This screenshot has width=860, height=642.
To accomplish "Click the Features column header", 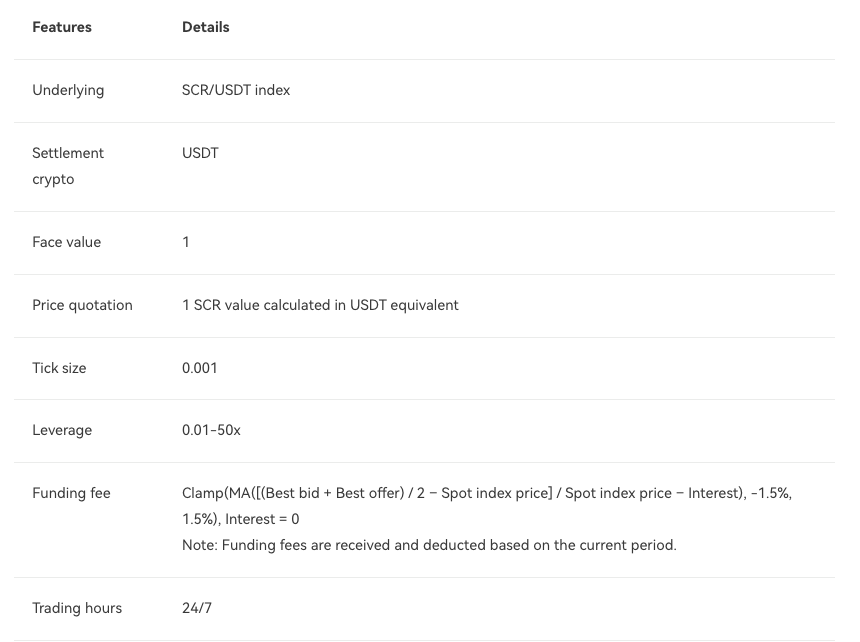I will tap(61, 27).
